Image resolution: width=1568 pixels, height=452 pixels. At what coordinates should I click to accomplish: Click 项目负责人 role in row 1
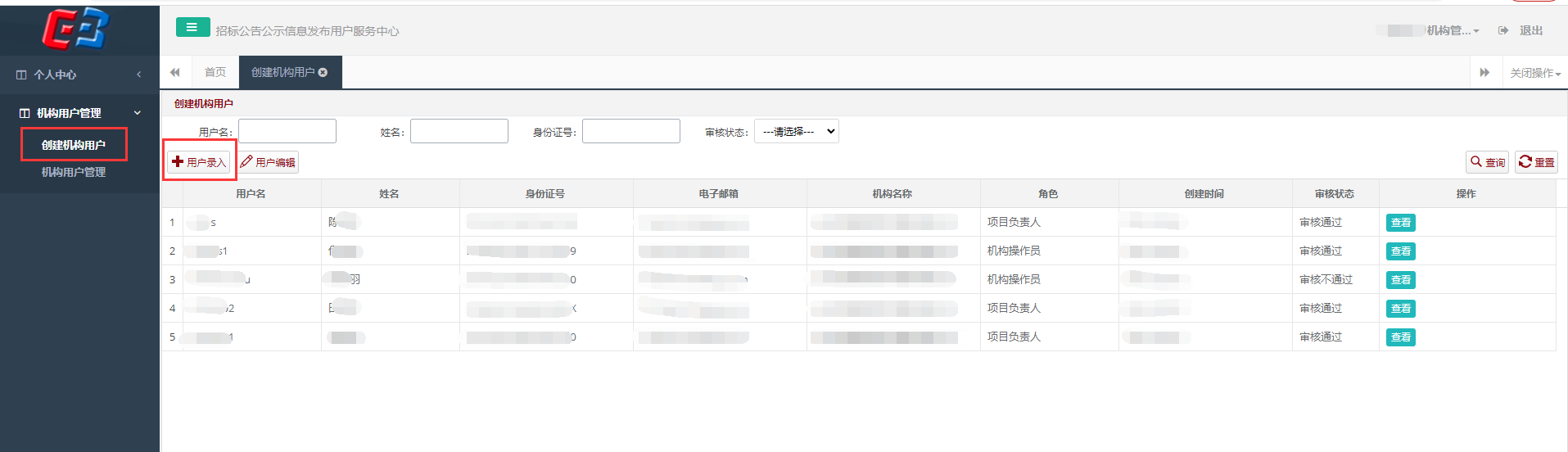coord(1014,222)
